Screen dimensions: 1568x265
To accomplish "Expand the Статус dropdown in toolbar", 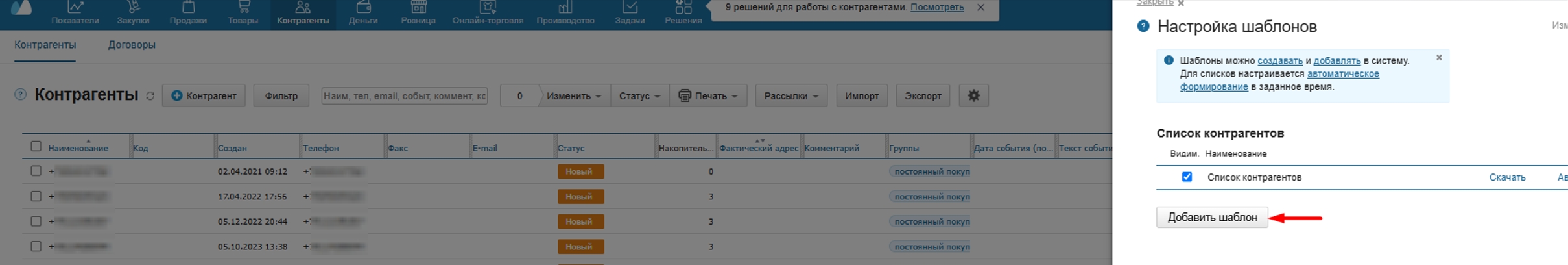I will (639, 95).
